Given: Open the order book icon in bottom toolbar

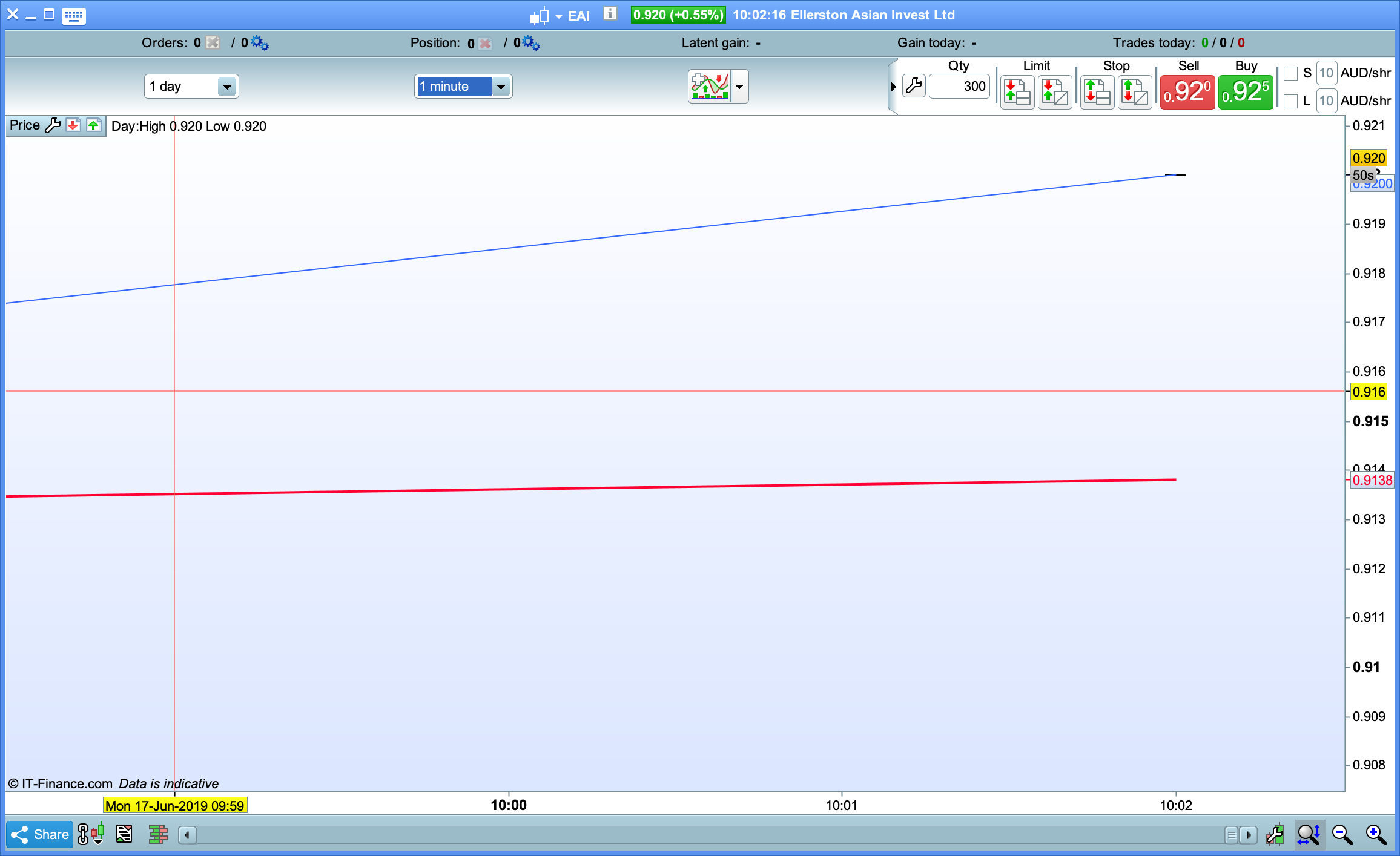Looking at the screenshot, I should [x=158, y=835].
